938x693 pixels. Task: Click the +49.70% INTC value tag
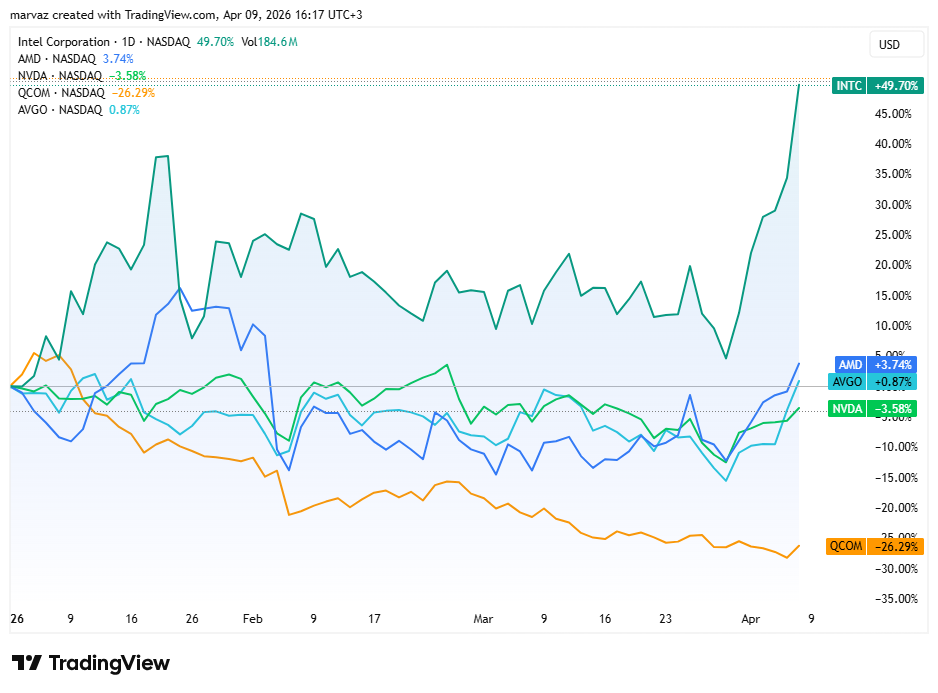coord(895,86)
